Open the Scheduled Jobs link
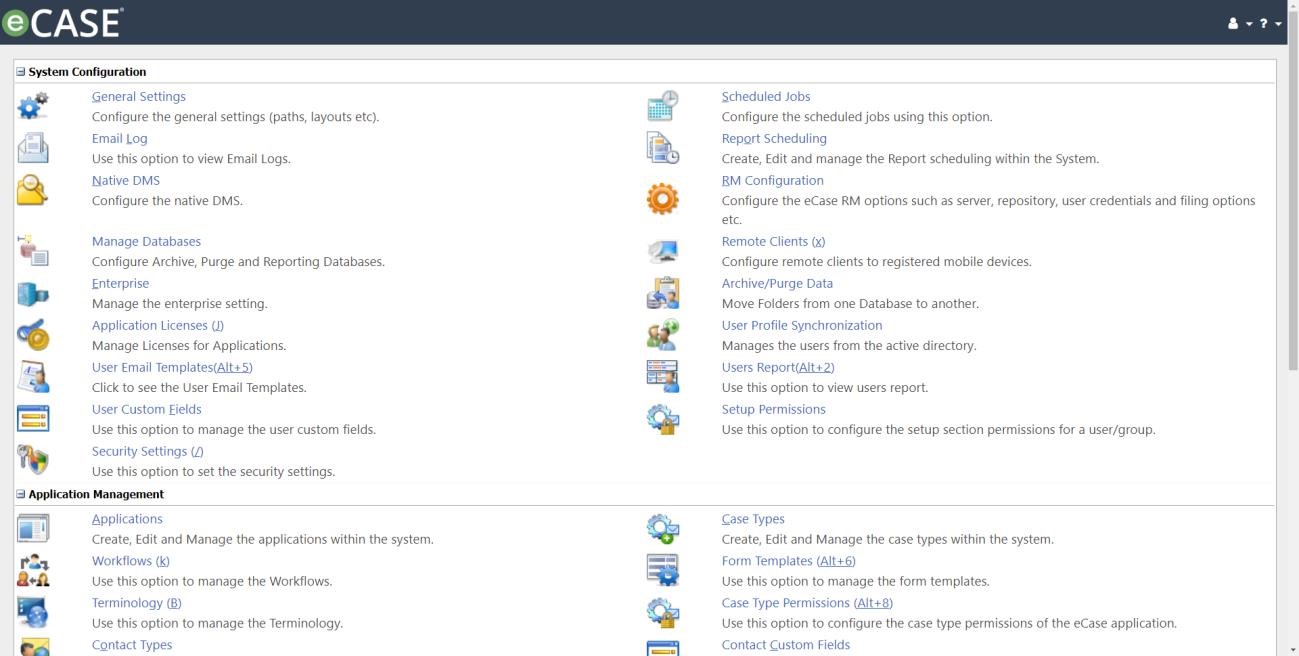This screenshot has width=1299, height=656. 766,97
